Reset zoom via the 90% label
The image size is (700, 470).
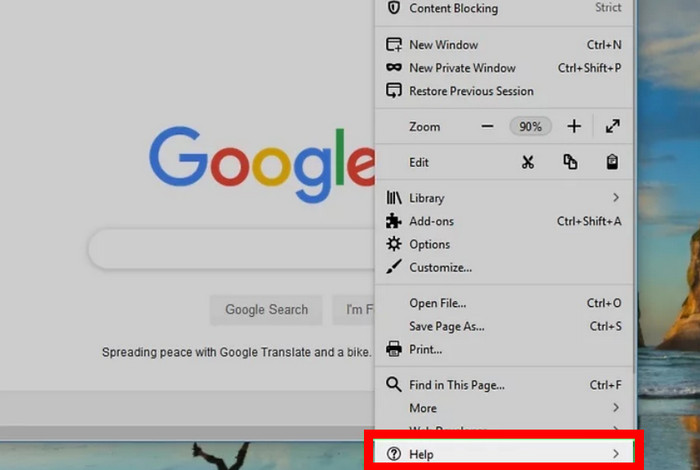click(530, 127)
